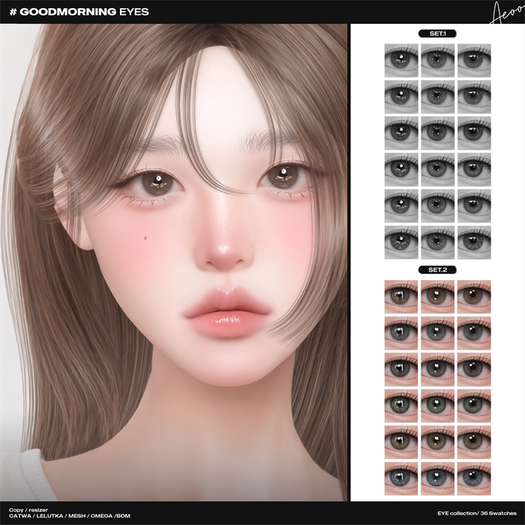Click the 'CATWA / LELUTKA / MESH / OMEGA /BOM' text
Viewport: 525px width, 525px height.
(x=70, y=516)
